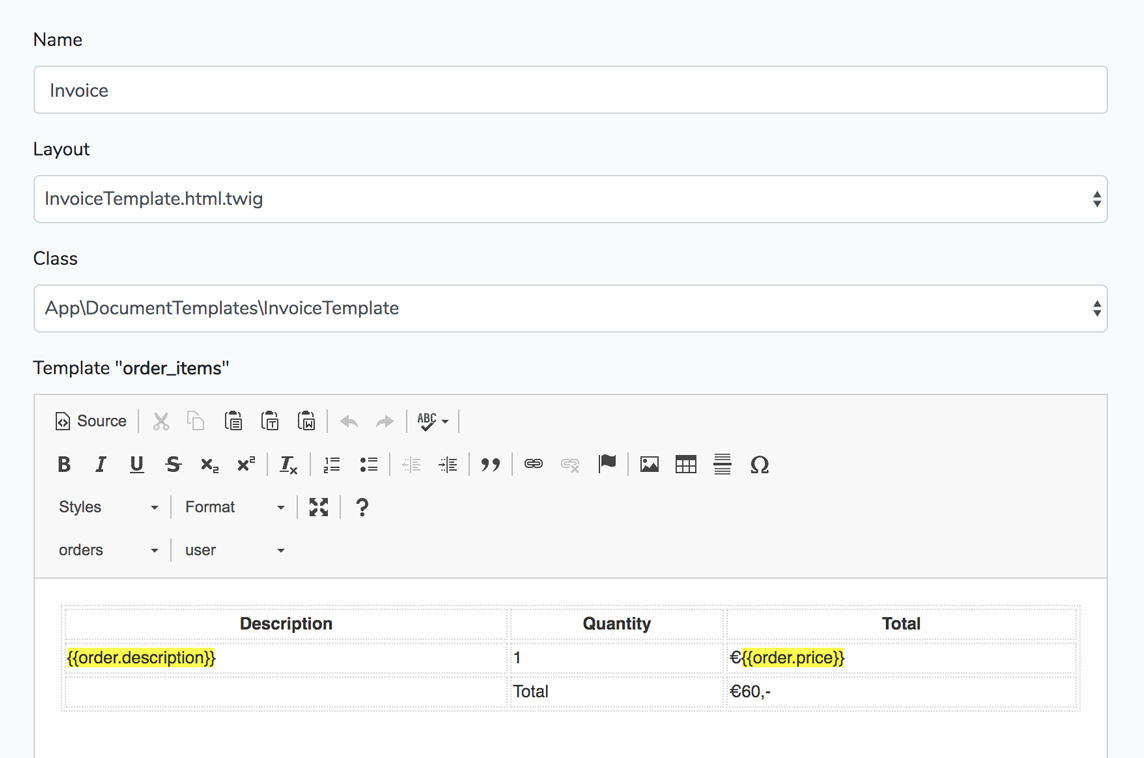Screen dimensions: 1144x758
Task: Click the Remove Format icon
Action: pyautogui.click(x=289, y=464)
